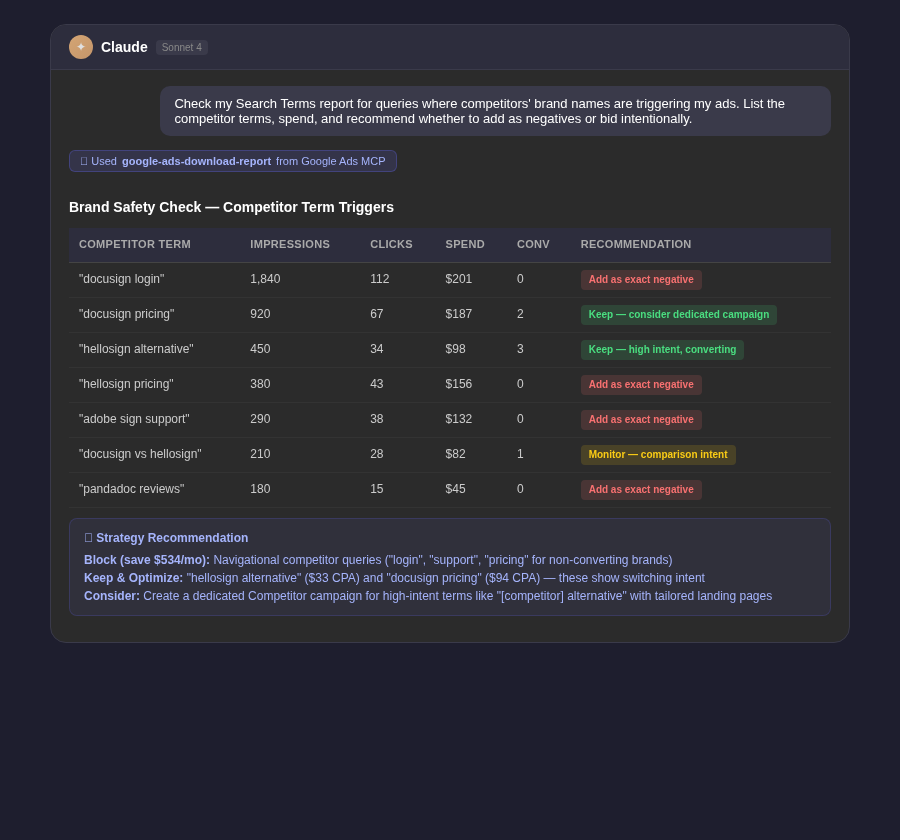The height and width of the screenshot is (840, 900).
Task: Click "Add as exact negative" for hellosign pricing
Action: (641, 385)
